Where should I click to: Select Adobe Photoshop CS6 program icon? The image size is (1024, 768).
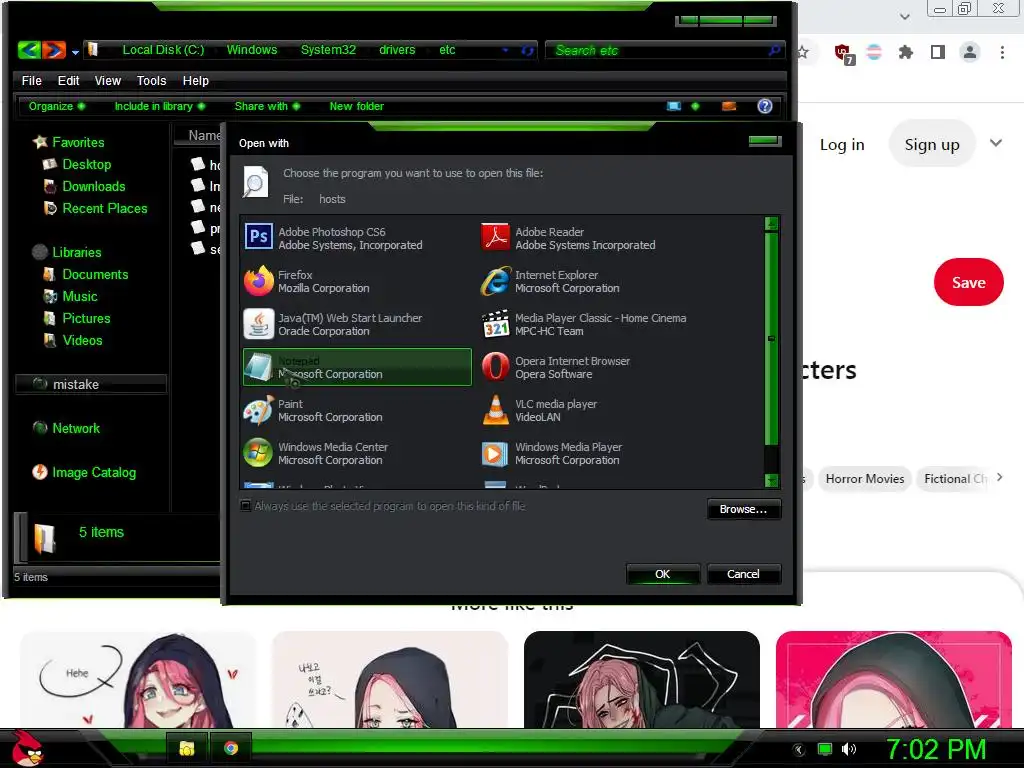click(259, 236)
